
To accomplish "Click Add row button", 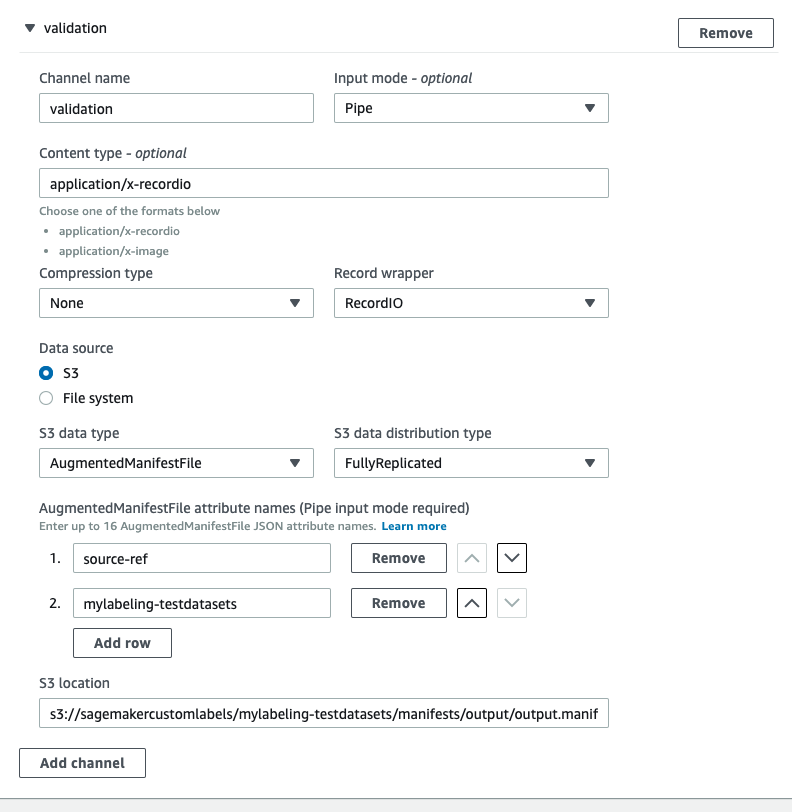I will [x=122, y=643].
